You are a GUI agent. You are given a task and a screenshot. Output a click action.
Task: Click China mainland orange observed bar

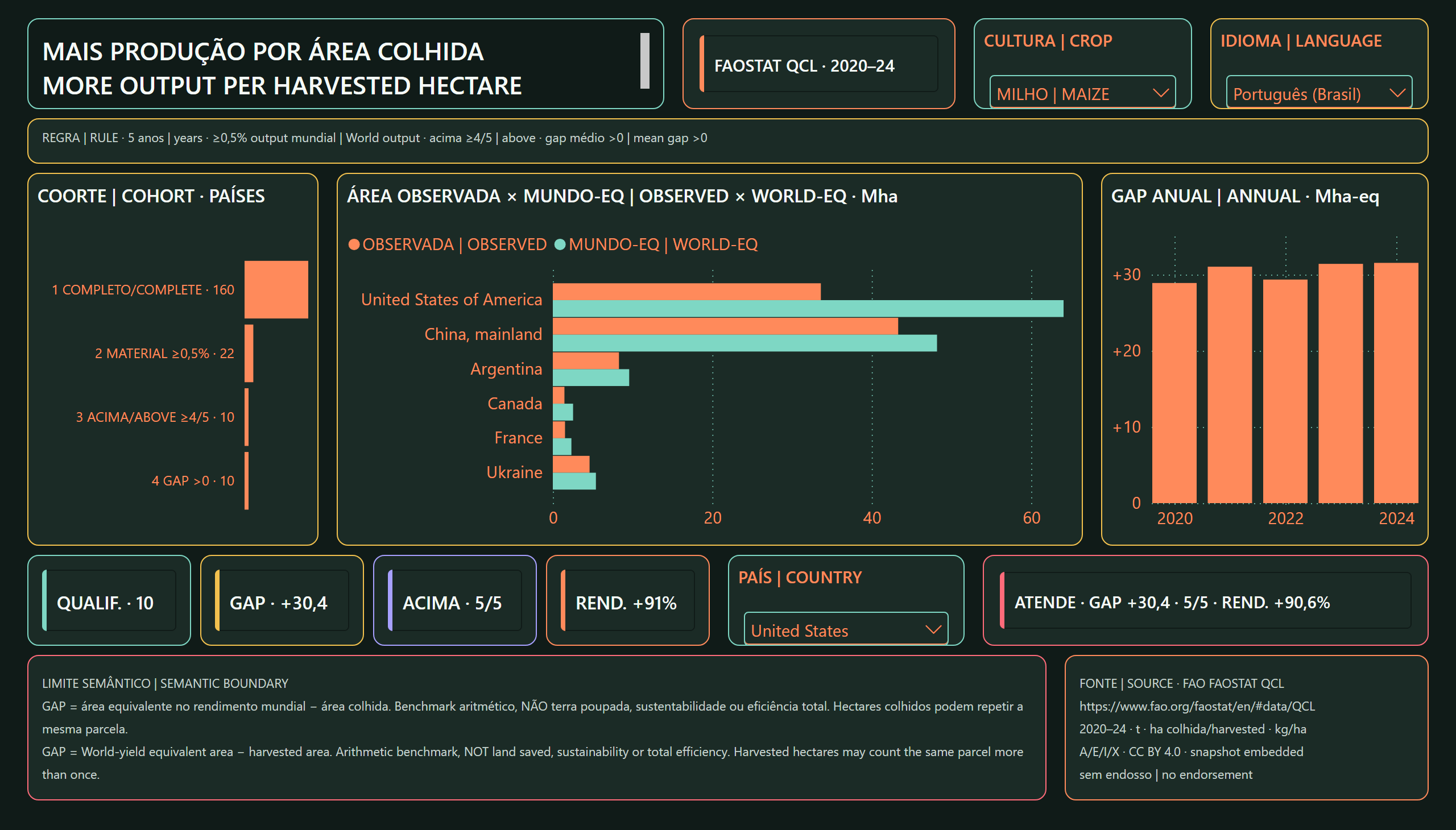click(725, 327)
